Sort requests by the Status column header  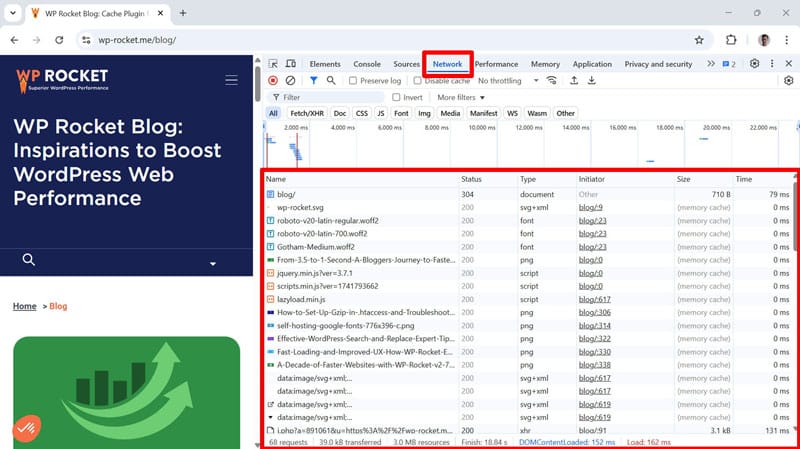(x=488, y=179)
